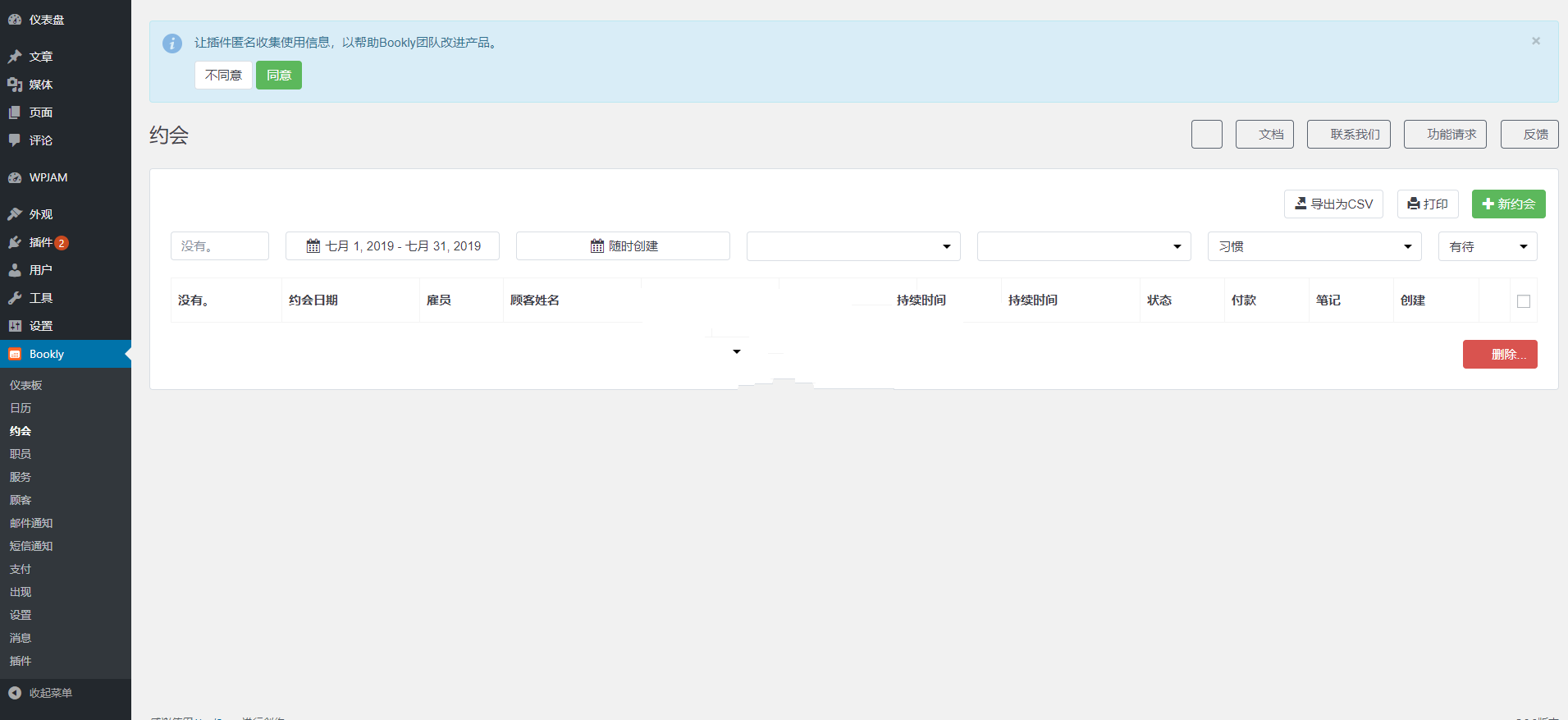Click the 导出为CSV export button
1568x720 pixels.
pos(1333,204)
